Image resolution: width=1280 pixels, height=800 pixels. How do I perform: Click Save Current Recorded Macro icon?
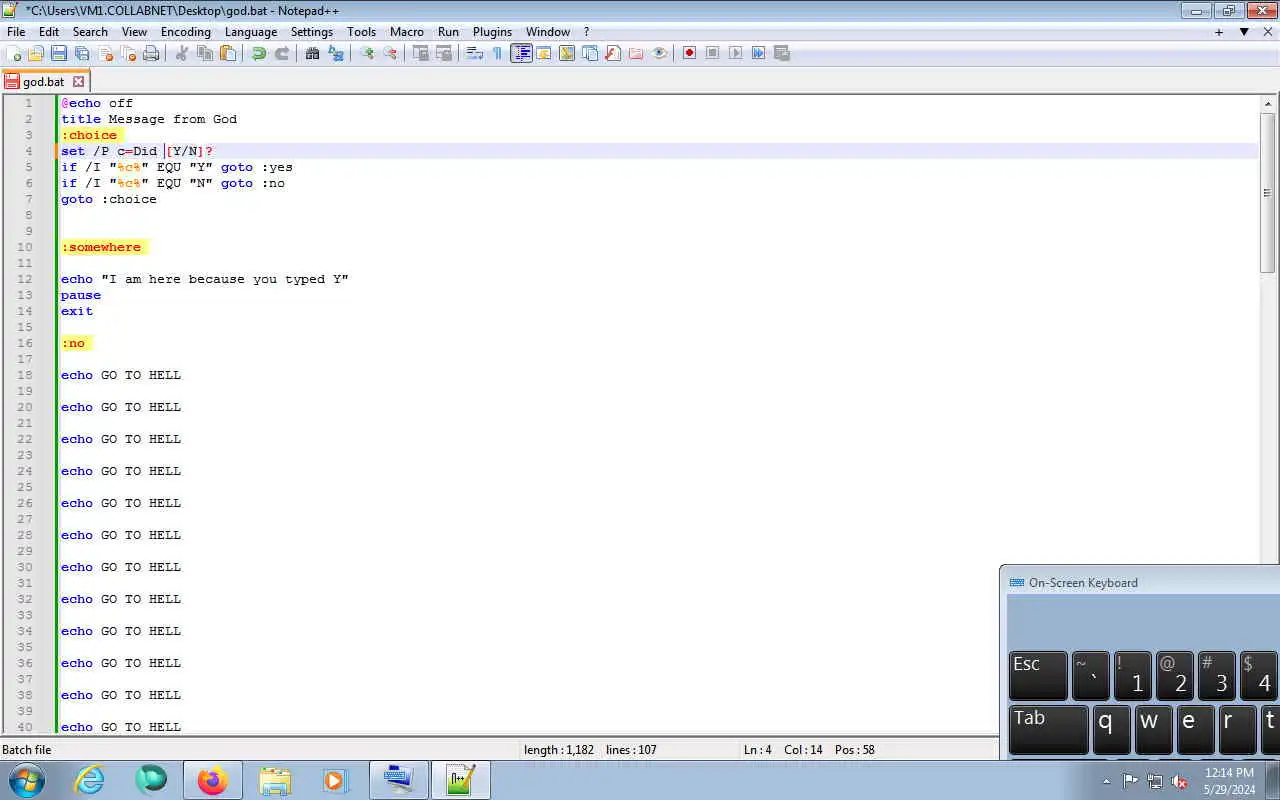coord(782,53)
